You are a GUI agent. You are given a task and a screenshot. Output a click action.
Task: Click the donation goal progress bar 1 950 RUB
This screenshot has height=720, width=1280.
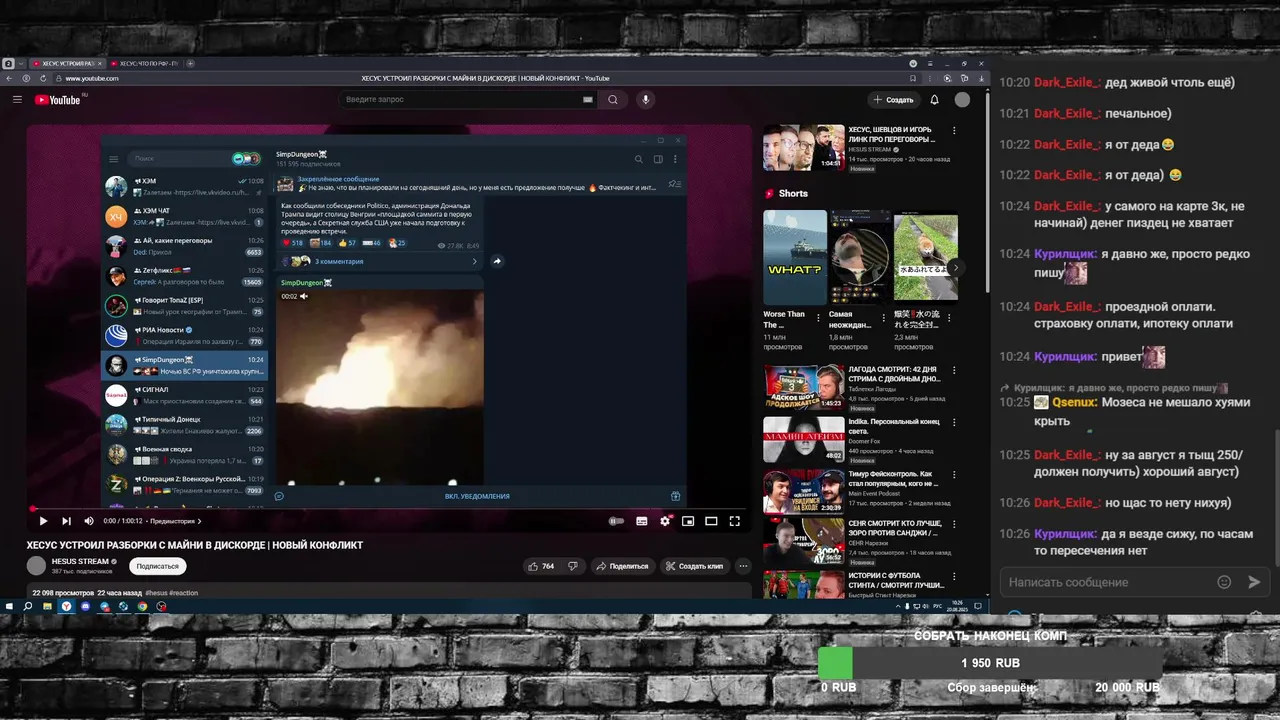[990, 663]
